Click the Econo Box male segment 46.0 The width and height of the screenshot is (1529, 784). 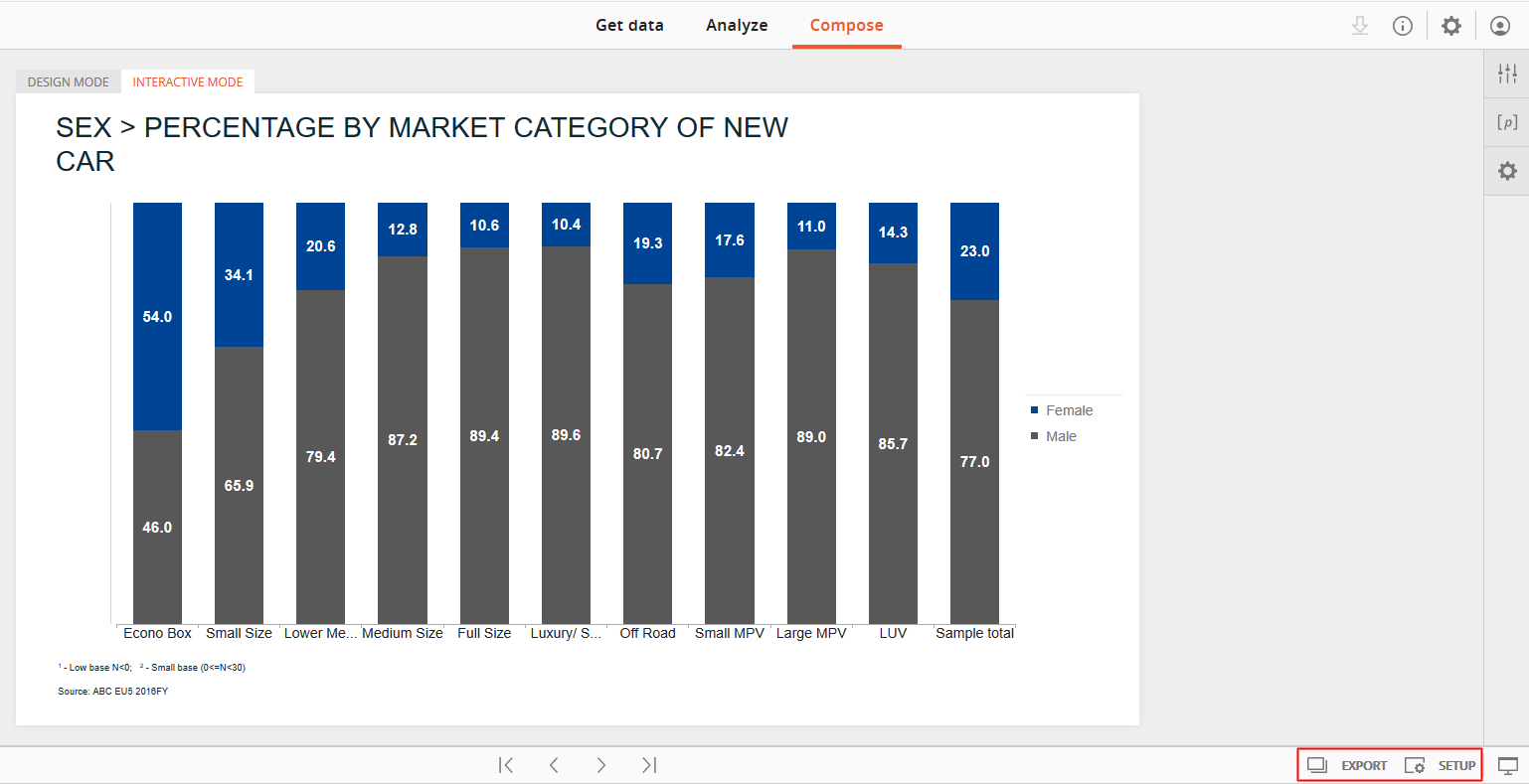[157, 527]
